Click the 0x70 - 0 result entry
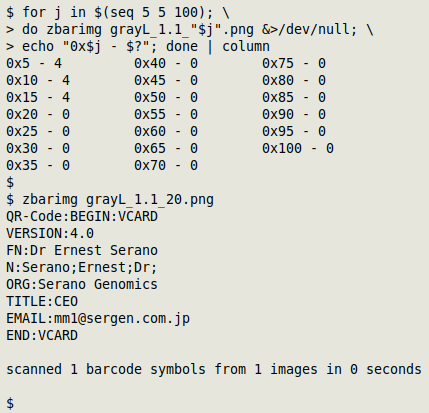 (x=166, y=166)
